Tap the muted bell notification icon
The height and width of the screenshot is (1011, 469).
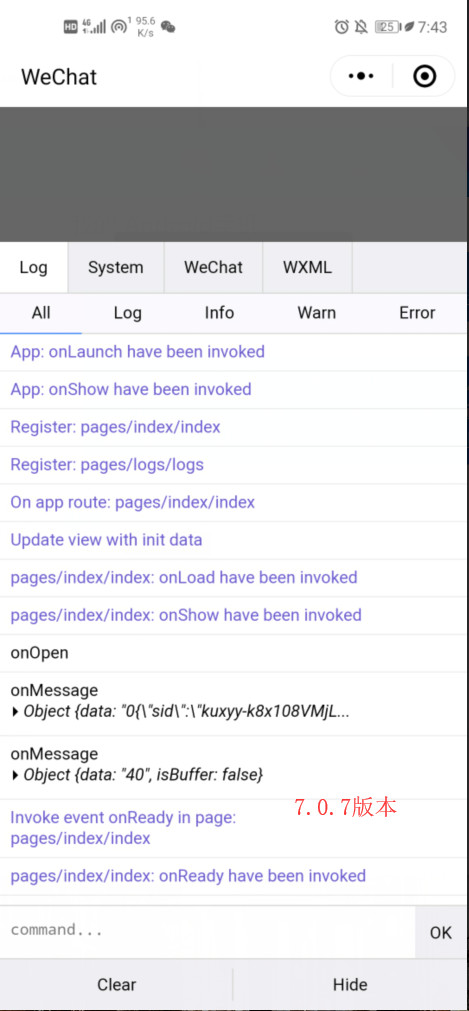[361, 26]
